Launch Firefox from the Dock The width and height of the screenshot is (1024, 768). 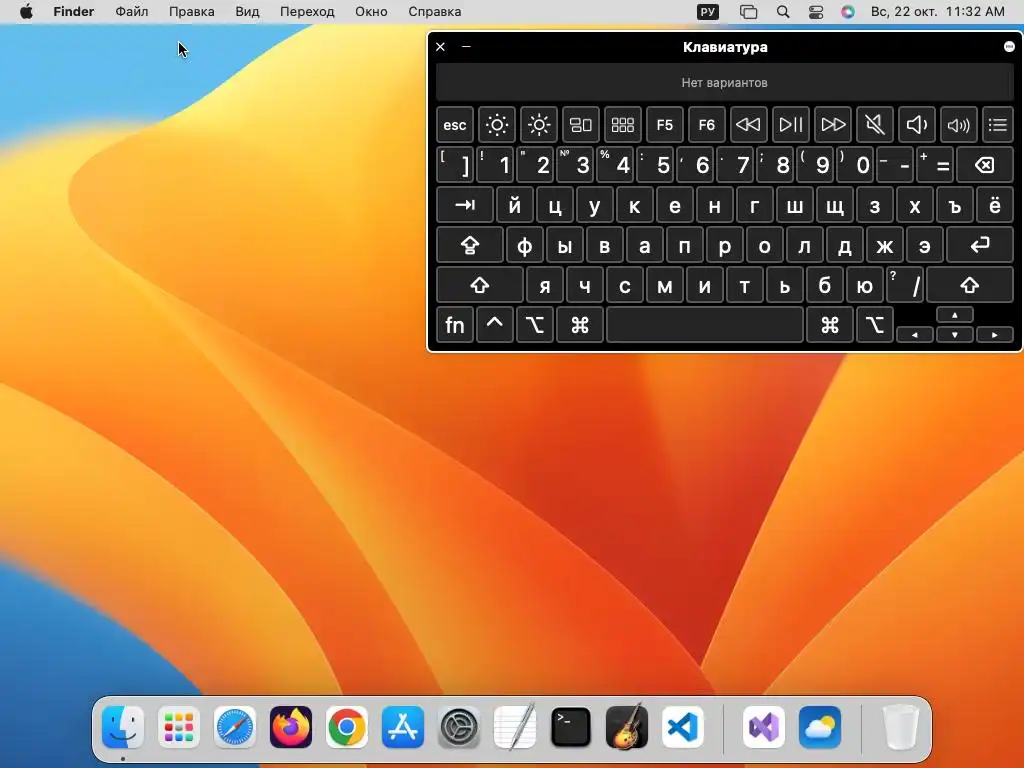tap(291, 727)
